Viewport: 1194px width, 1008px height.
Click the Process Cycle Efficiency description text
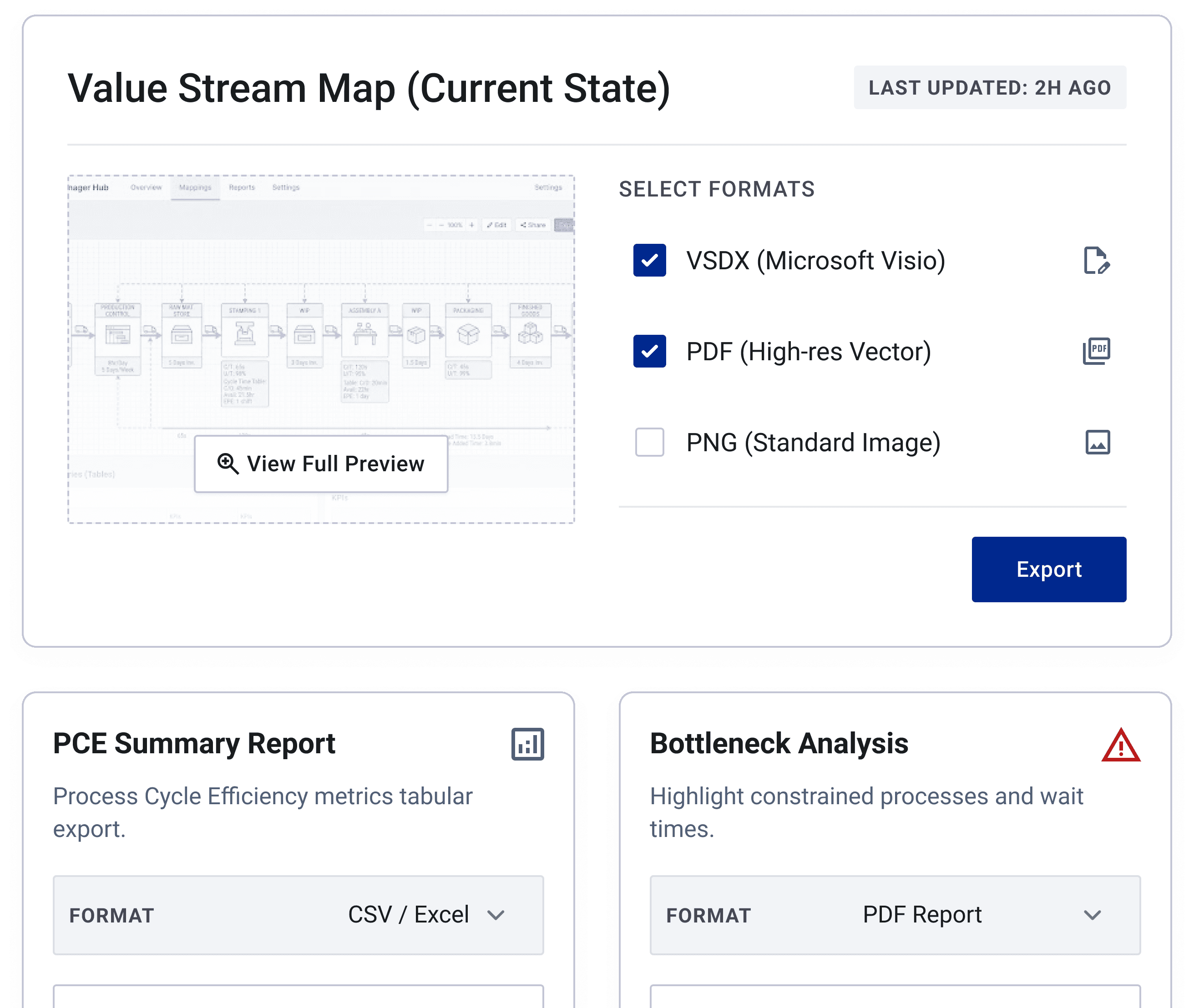(263, 812)
